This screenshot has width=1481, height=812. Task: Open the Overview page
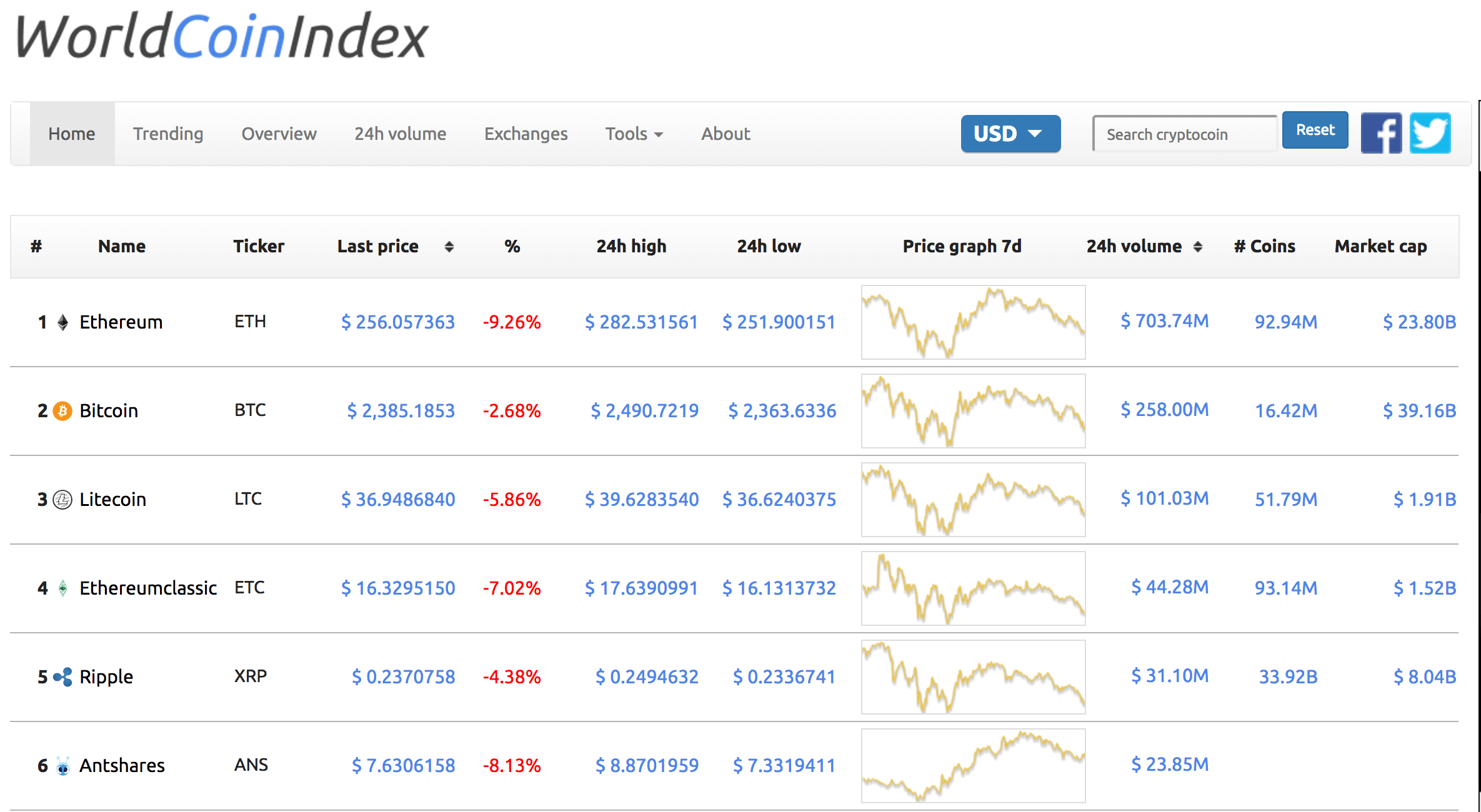coord(279,134)
